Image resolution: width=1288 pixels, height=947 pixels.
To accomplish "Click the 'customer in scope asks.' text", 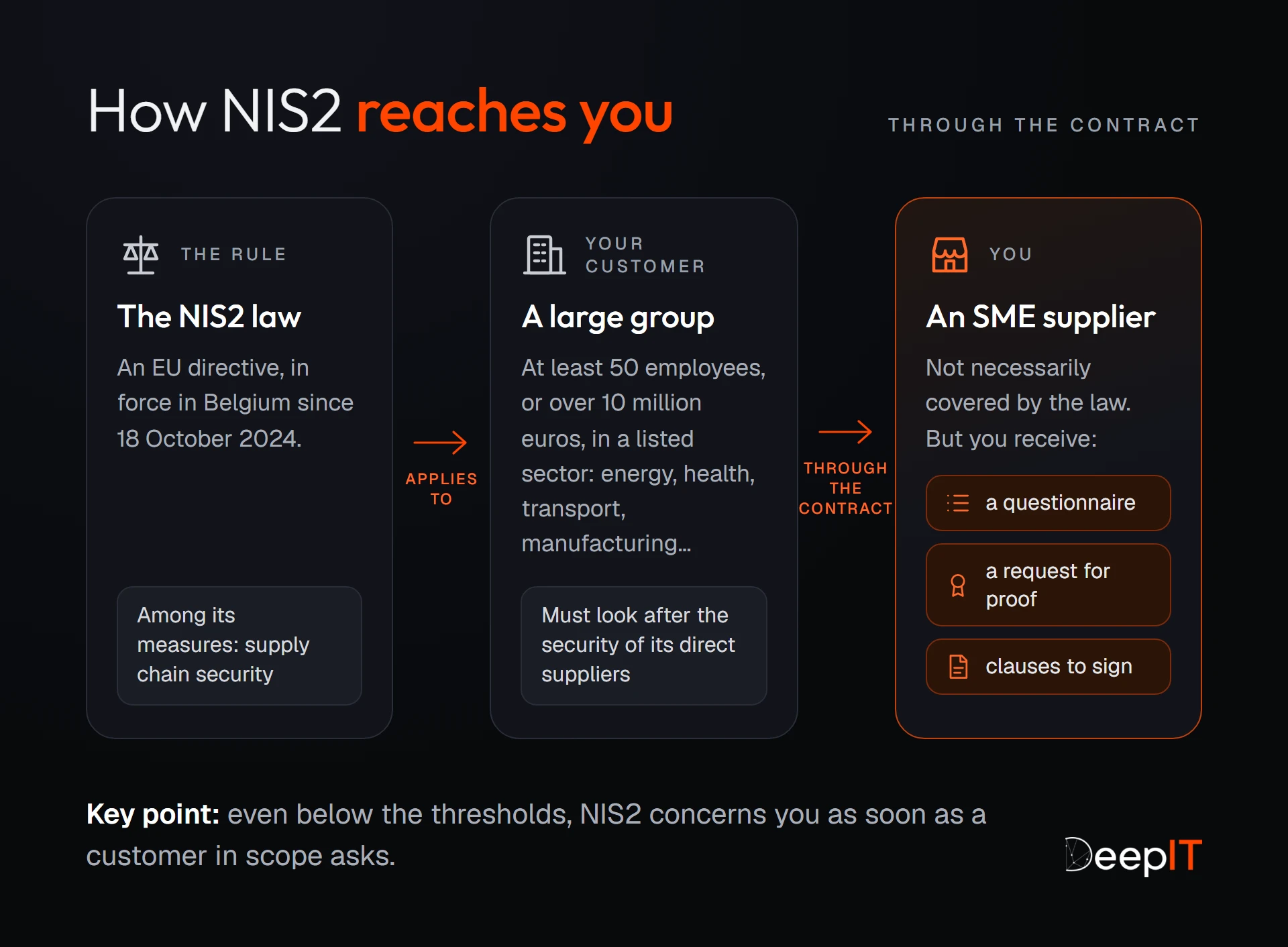I will [x=241, y=856].
